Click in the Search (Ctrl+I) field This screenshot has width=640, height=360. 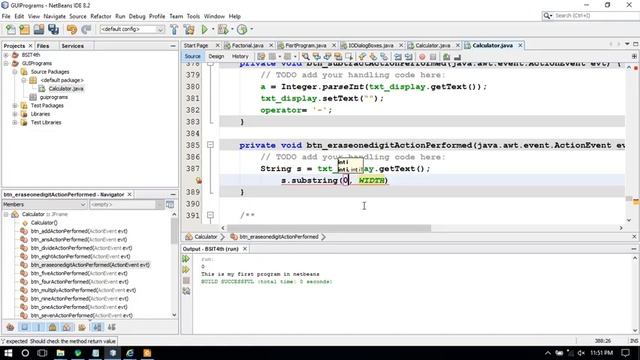[x=595, y=16]
